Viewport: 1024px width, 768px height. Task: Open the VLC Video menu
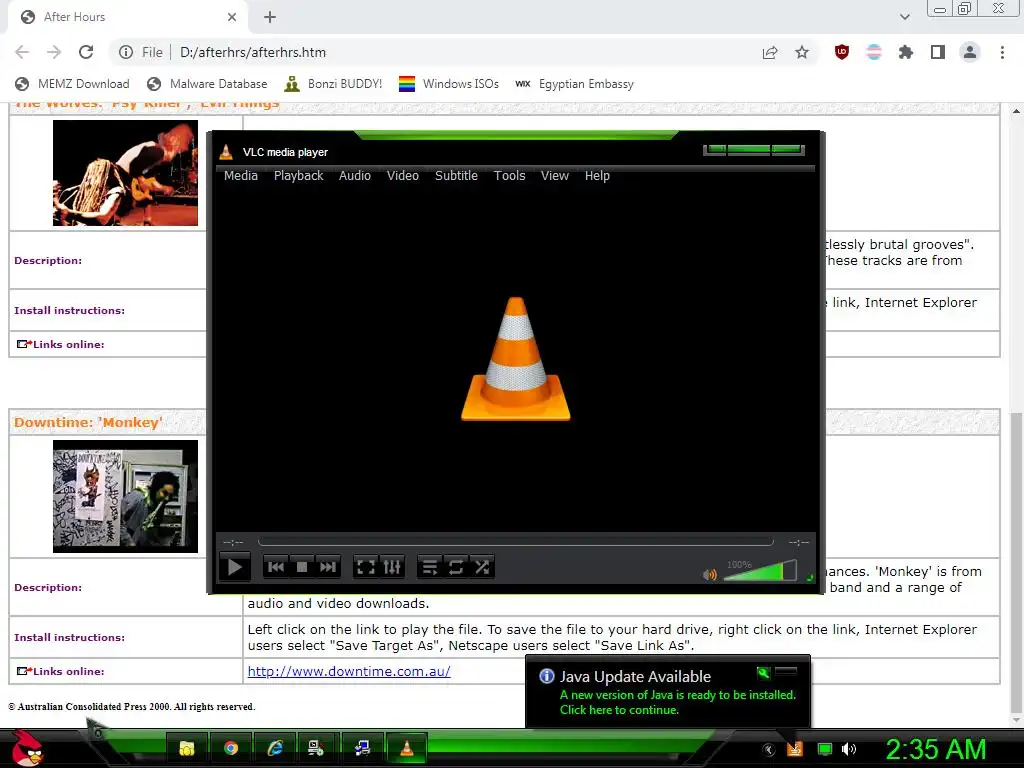click(403, 176)
